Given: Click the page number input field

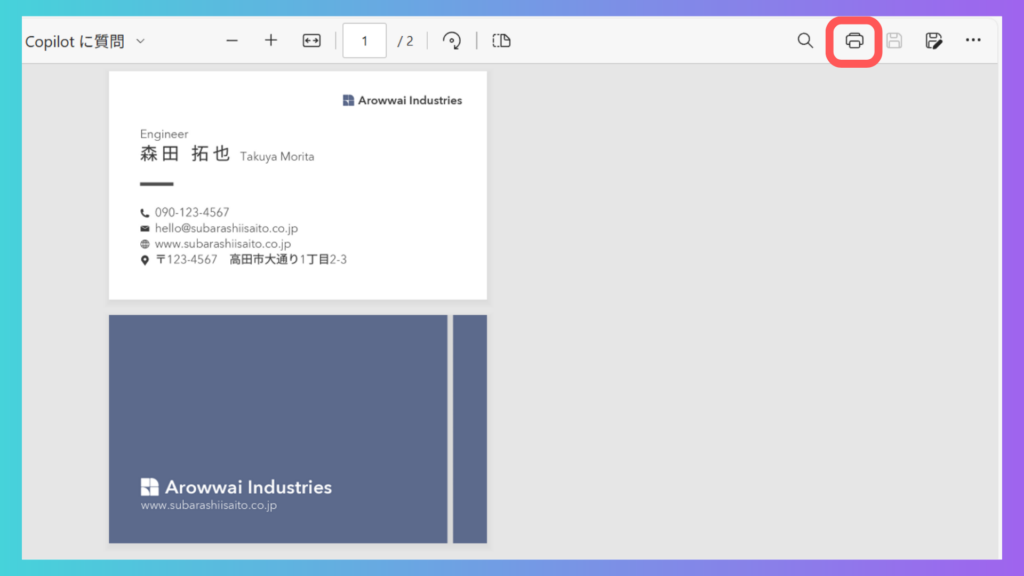Looking at the screenshot, I should 364,41.
